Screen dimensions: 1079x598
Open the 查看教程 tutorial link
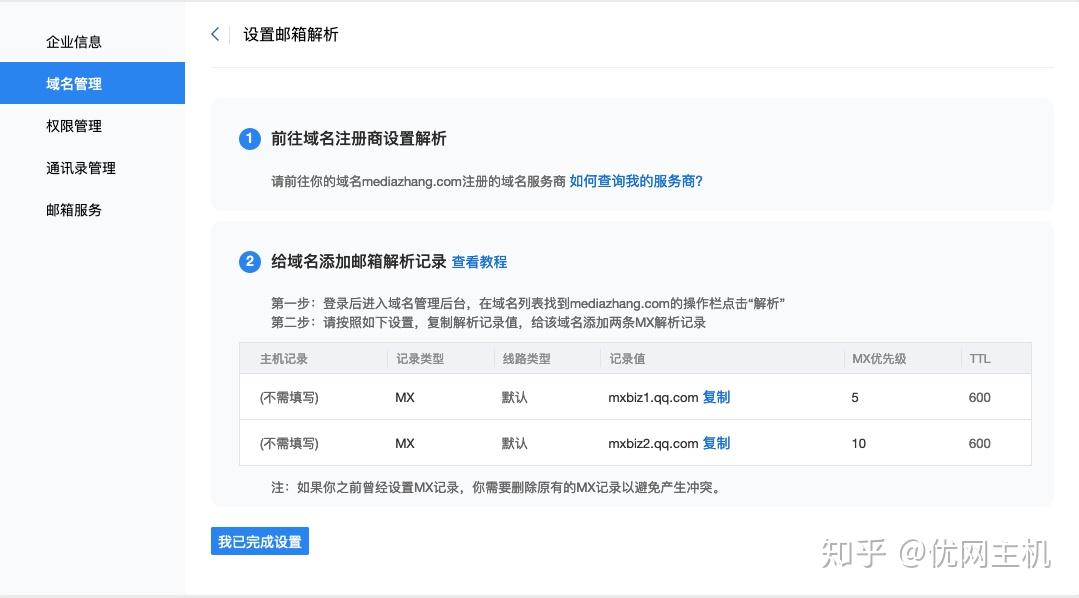coord(481,262)
